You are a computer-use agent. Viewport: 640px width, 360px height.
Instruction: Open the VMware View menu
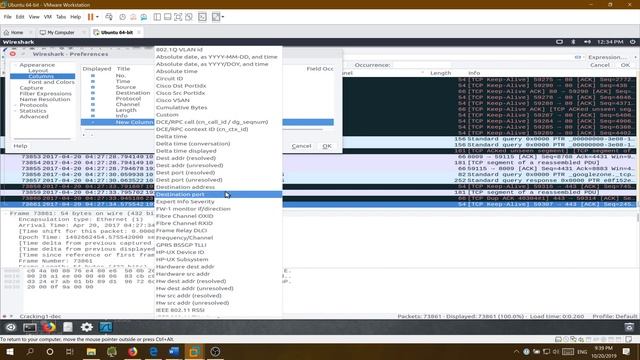tap(34, 17)
